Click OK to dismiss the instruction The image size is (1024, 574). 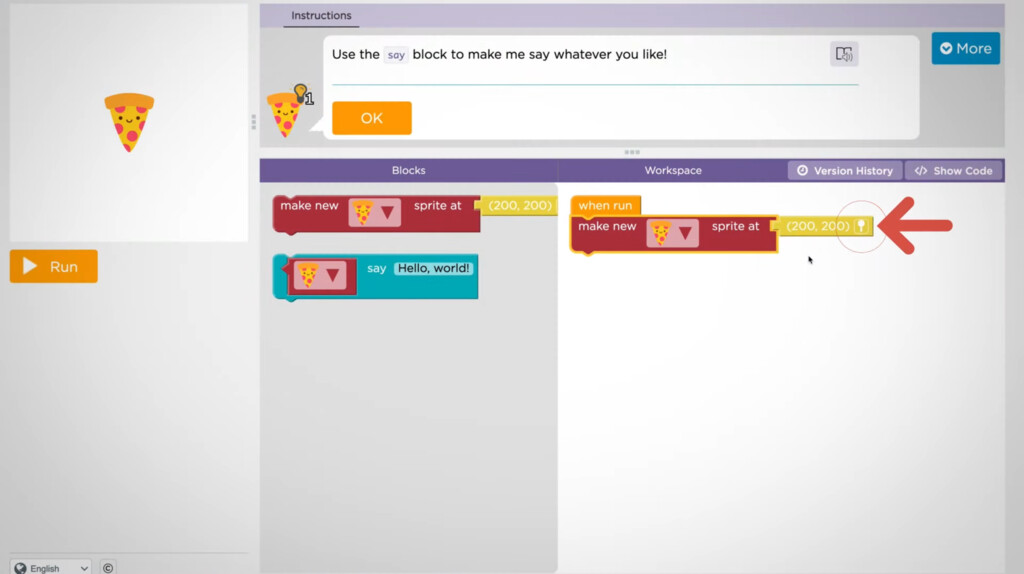[371, 118]
